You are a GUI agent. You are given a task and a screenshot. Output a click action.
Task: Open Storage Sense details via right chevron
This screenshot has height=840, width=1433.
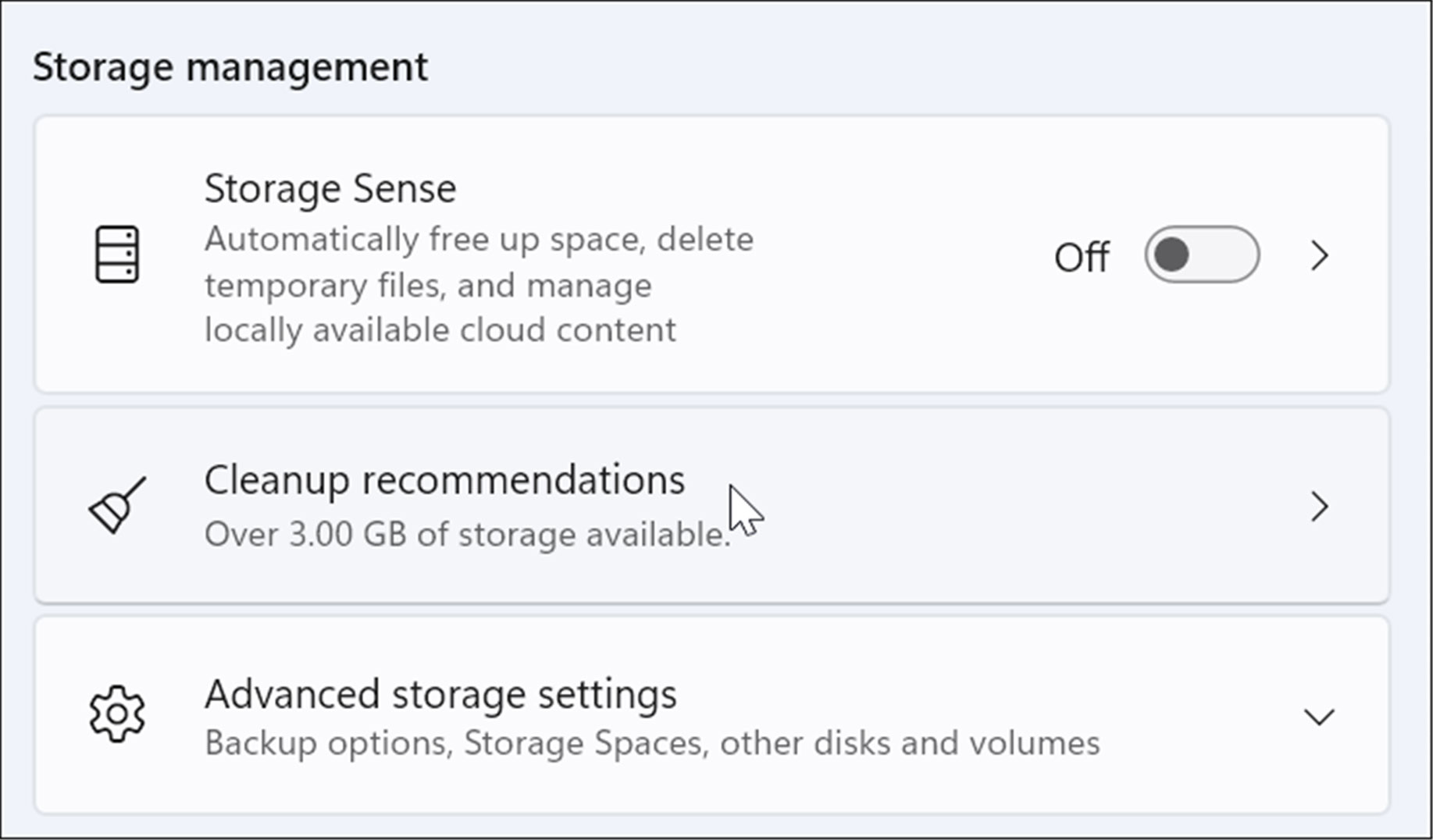tap(1319, 255)
